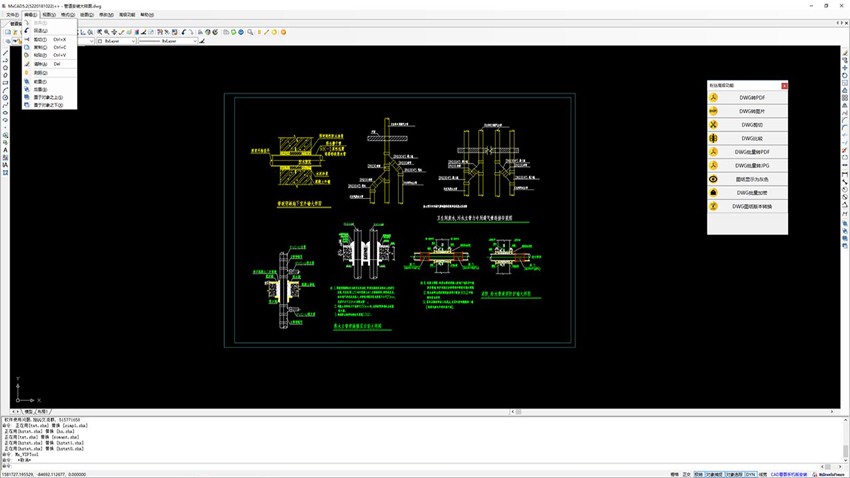Choose 置于对象之下 in Edit menu
Viewport: 850px width, 478px height.
(49, 105)
